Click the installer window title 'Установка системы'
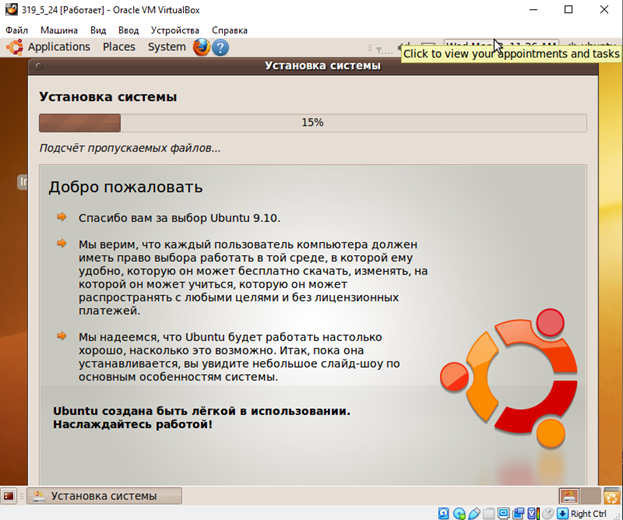This screenshot has width=623, height=520. pos(323,66)
